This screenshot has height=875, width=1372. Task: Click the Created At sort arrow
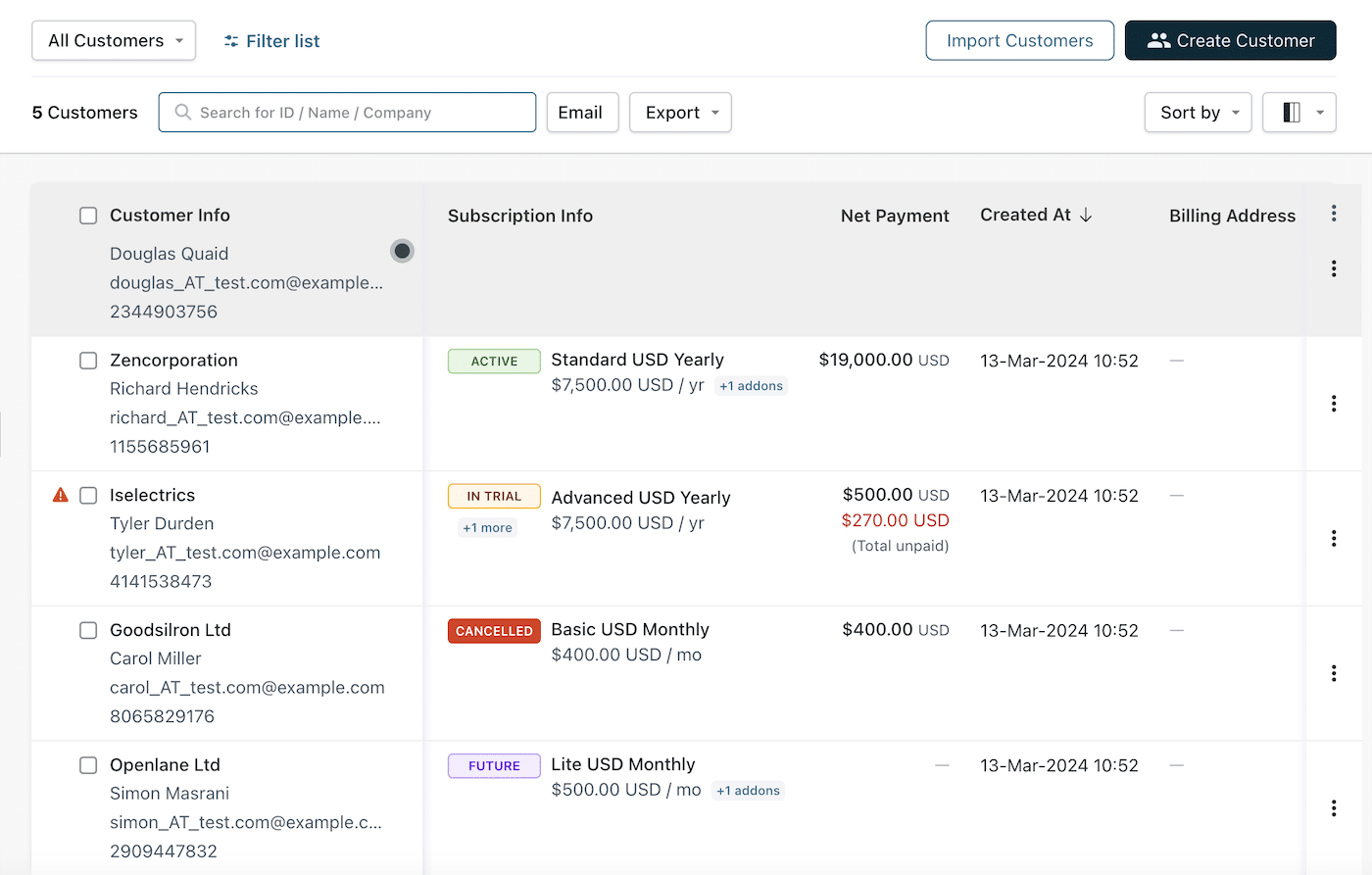1086,214
